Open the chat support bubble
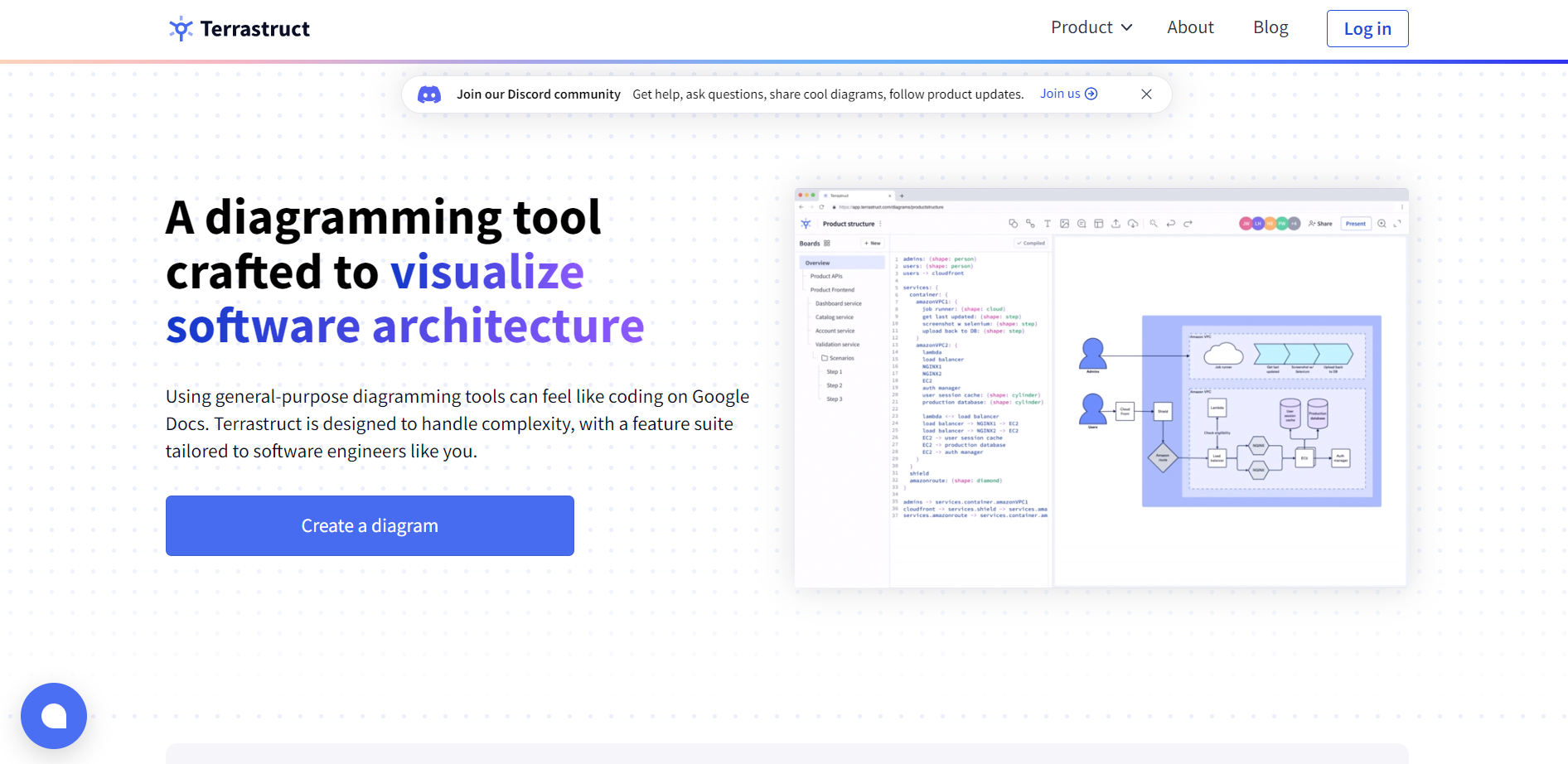Screen dimensions: 1568x764 click(54, 716)
